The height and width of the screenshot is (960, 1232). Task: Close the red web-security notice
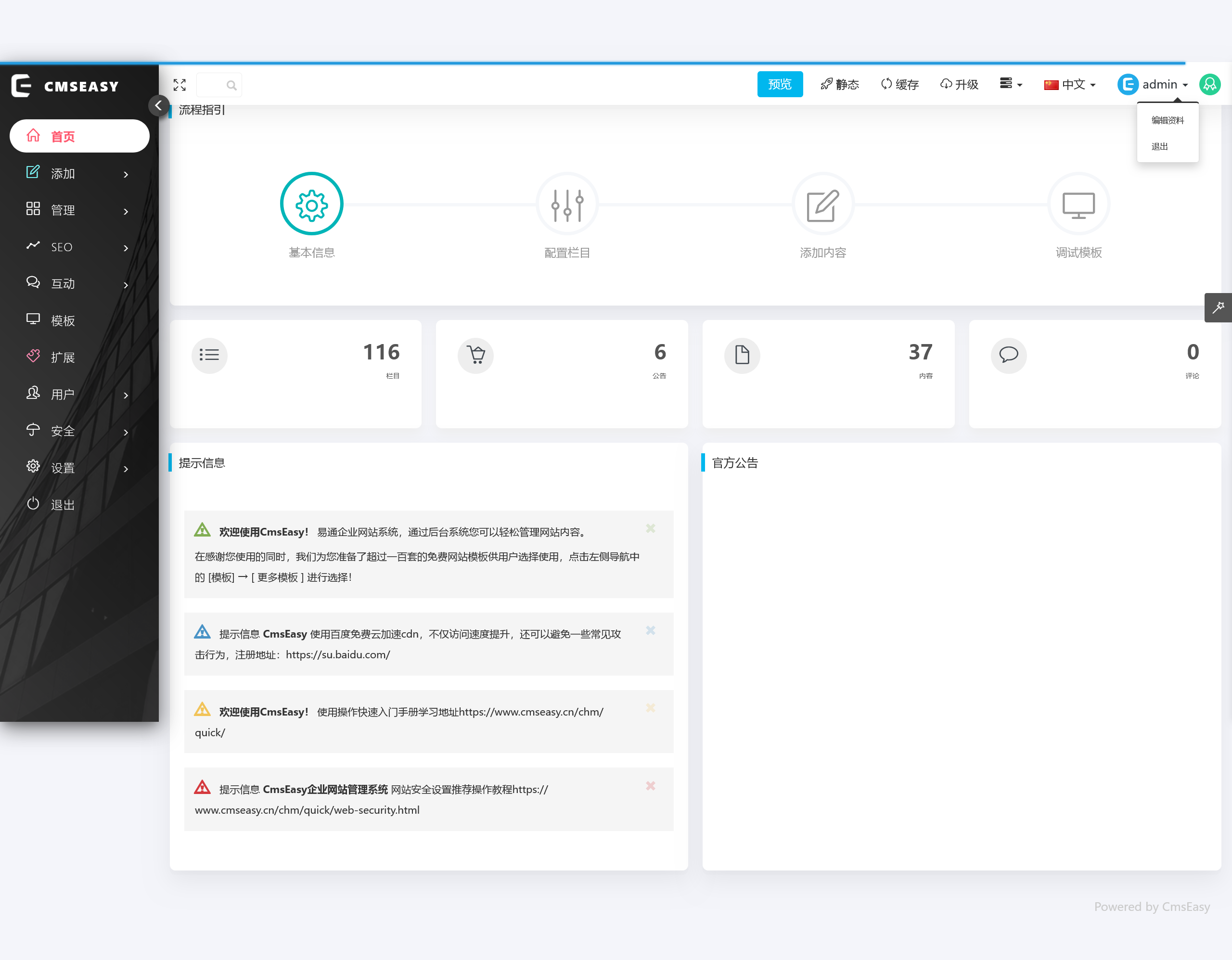point(651,786)
